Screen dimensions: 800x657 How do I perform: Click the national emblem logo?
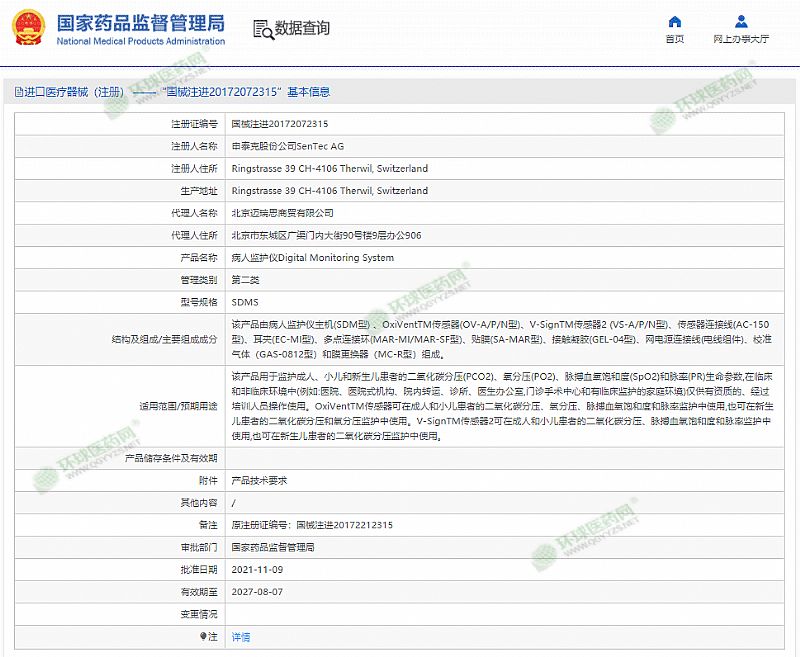(27, 28)
